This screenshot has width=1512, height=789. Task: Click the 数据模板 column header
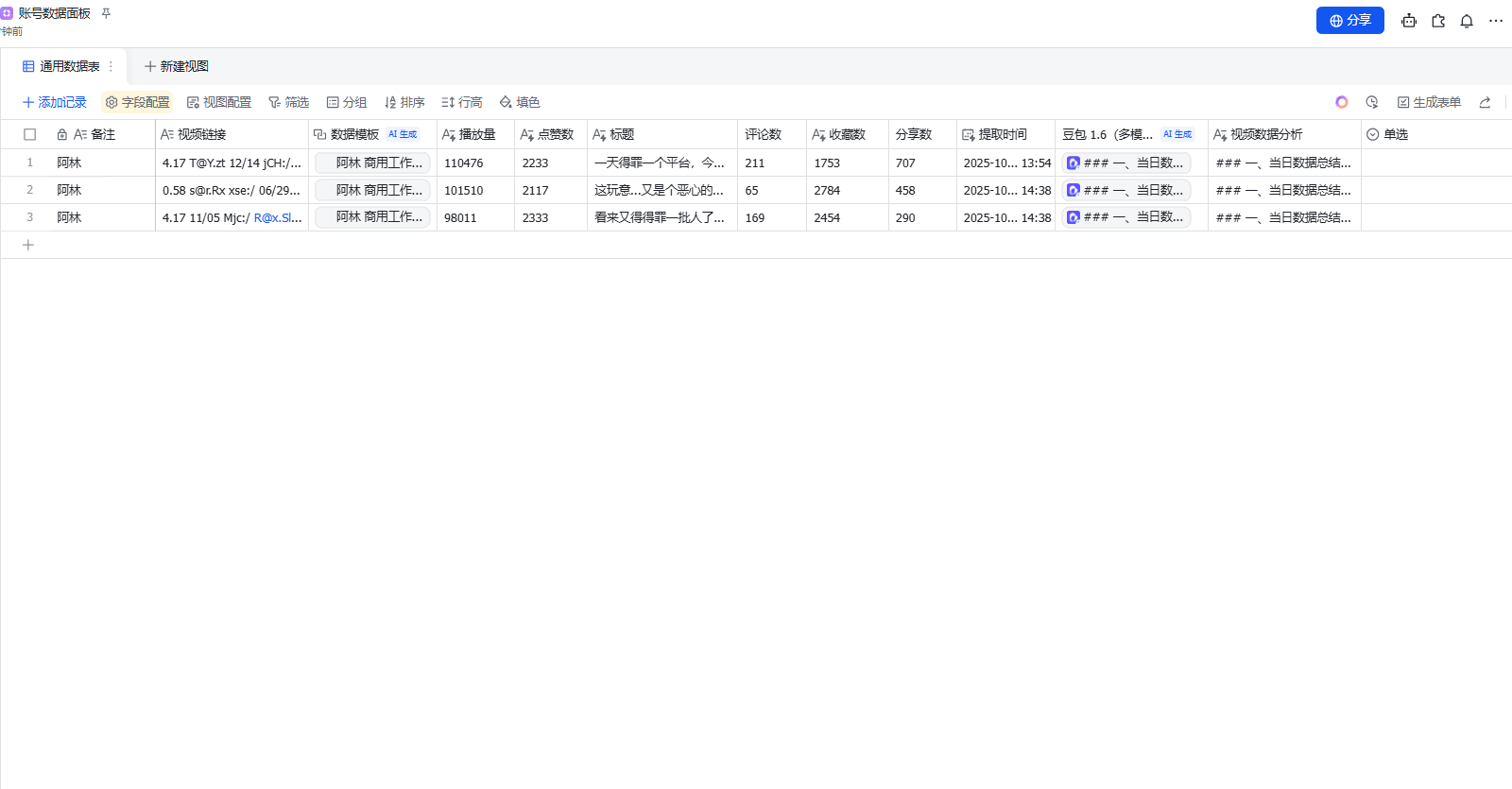[x=372, y=134]
